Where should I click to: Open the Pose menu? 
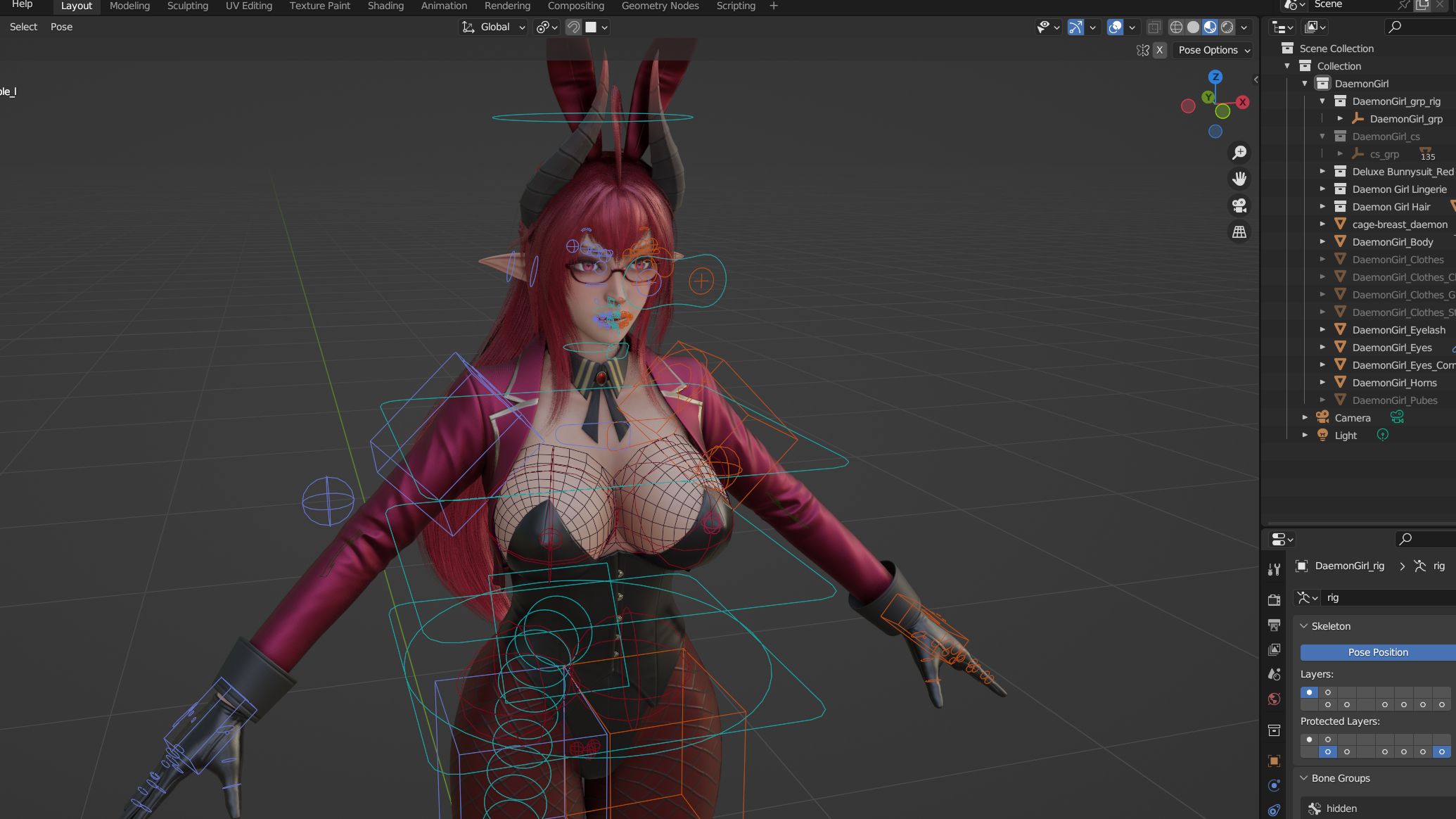point(62,27)
